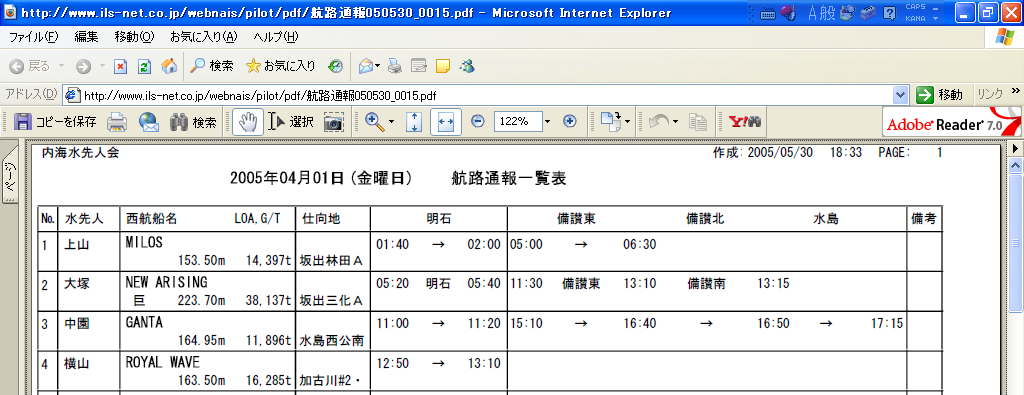Image resolution: width=1024 pixels, height=395 pixels.
Task: Email the PDF via the globe envelope icon
Action: click(x=149, y=121)
